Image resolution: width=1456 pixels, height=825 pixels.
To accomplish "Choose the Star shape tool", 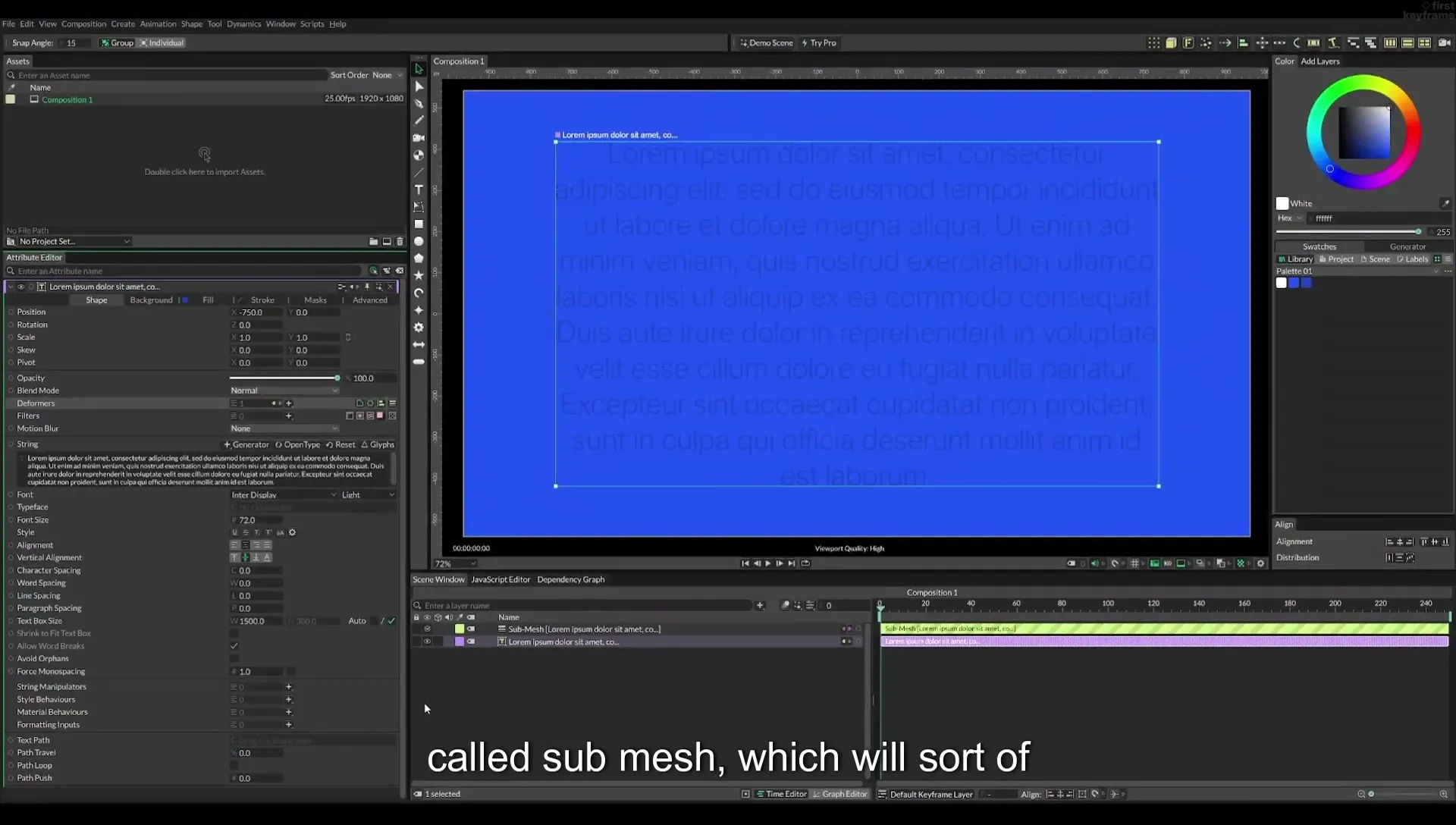I will click(419, 276).
